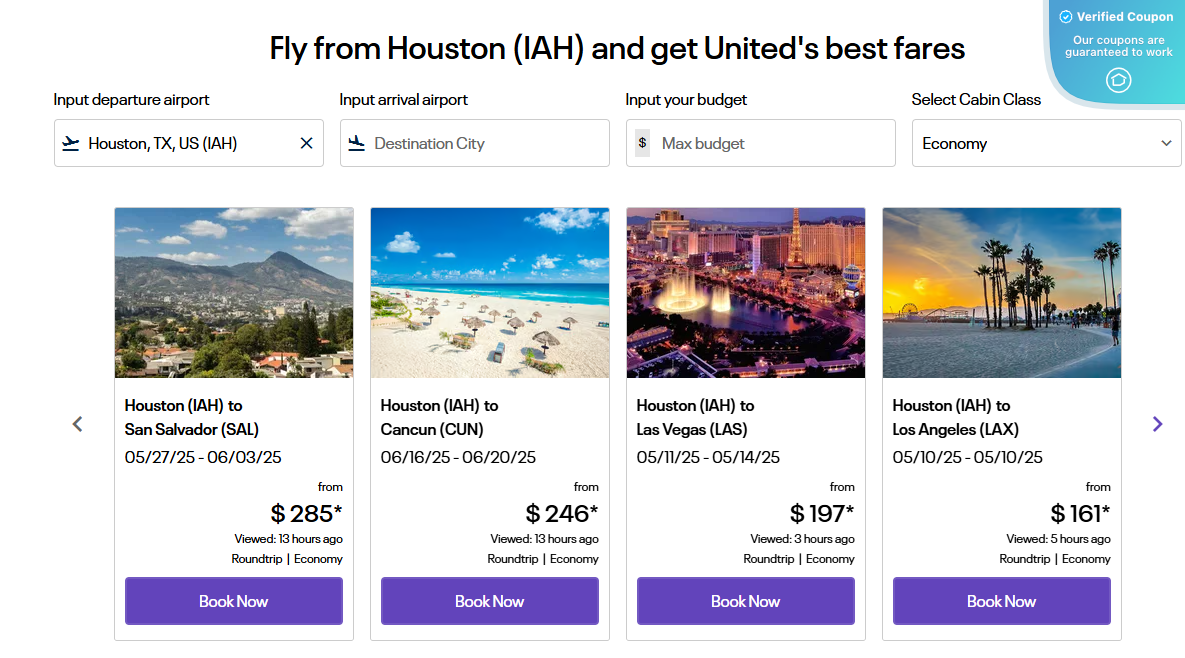Click the airplane departure icon in departure airport field

(x=69, y=143)
